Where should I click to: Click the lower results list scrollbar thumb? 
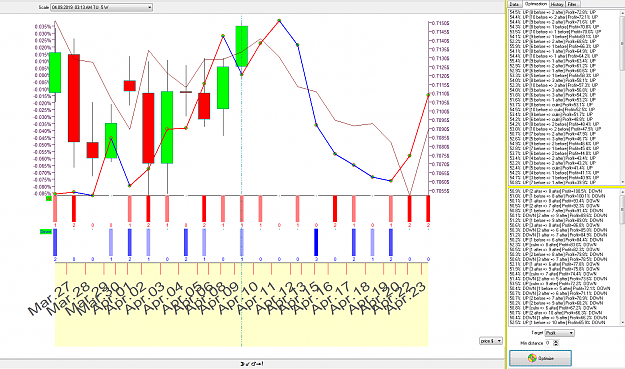(622, 209)
